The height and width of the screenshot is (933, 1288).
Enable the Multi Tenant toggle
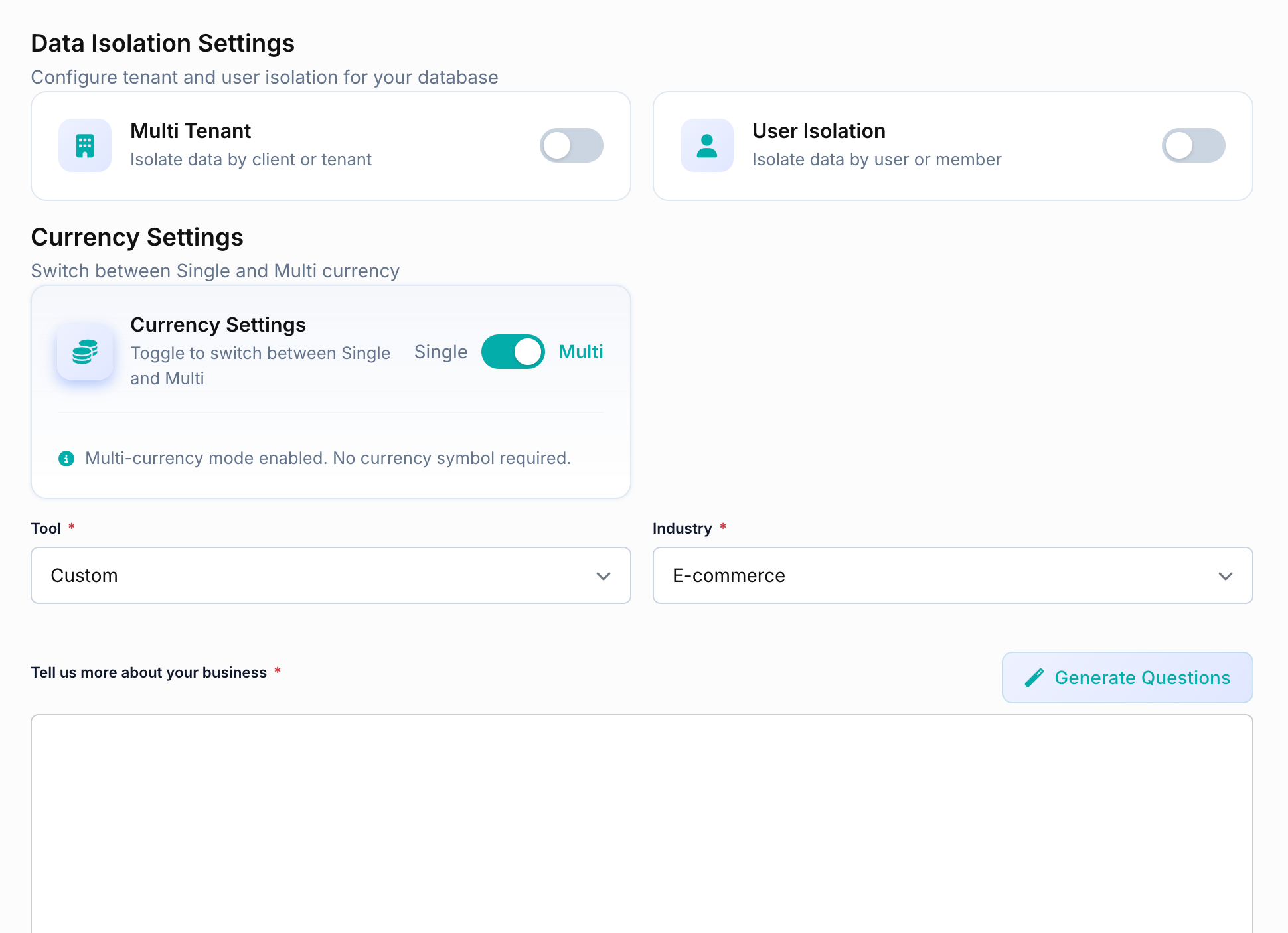coord(571,145)
